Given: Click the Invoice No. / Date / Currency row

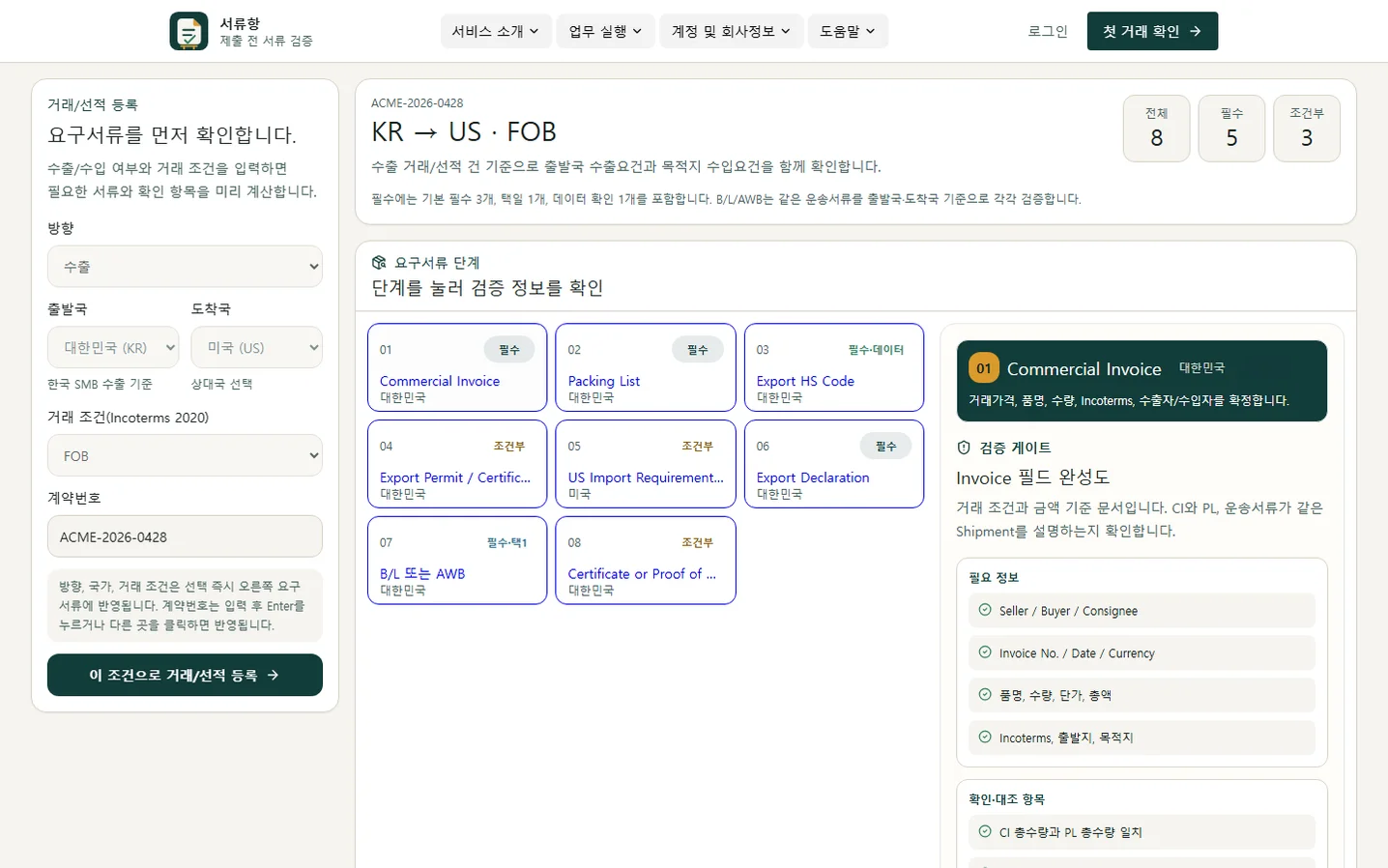Looking at the screenshot, I should [1142, 653].
